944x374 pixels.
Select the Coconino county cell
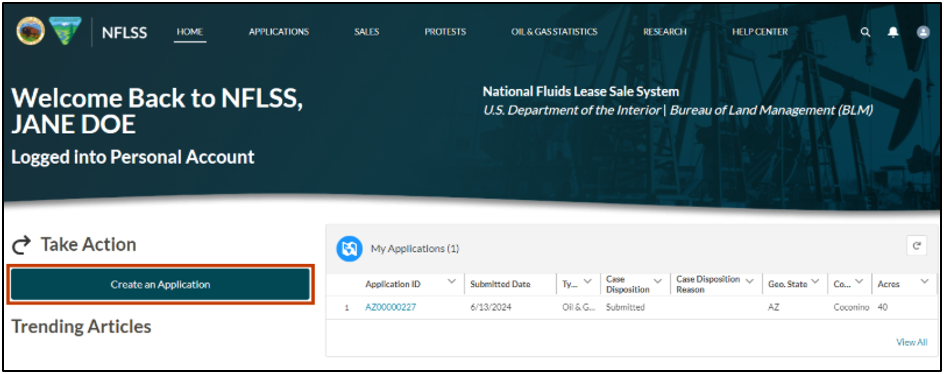point(851,307)
